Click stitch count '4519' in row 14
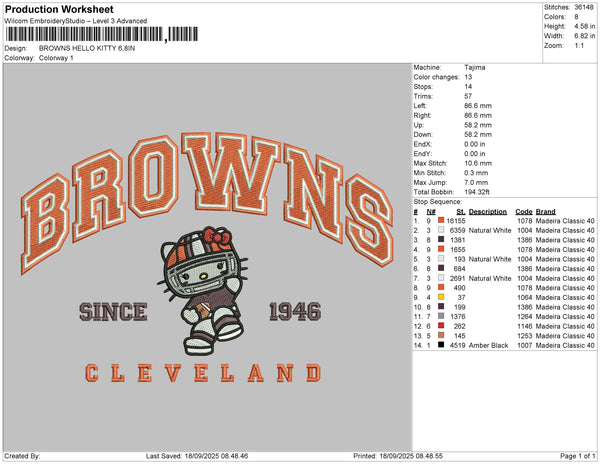Viewport: 600px width, 464px height. [457, 345]
